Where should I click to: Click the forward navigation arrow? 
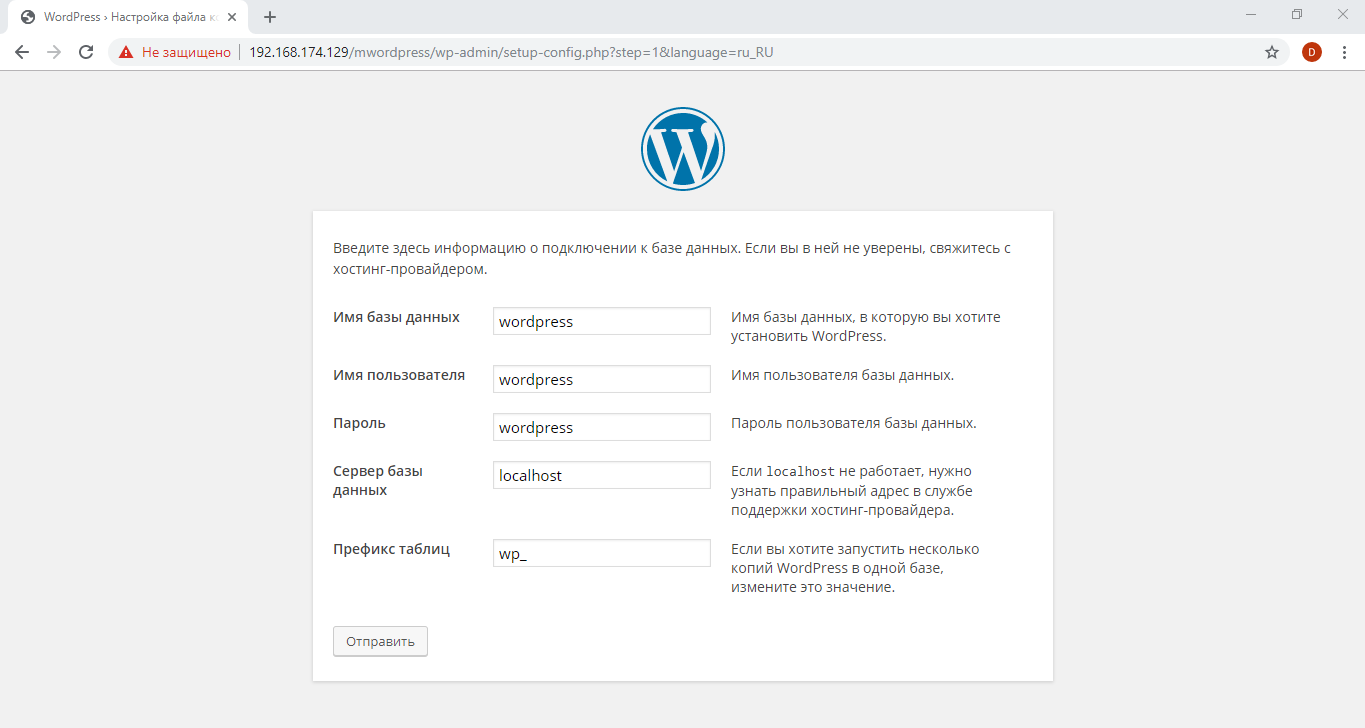click(54, 52)
